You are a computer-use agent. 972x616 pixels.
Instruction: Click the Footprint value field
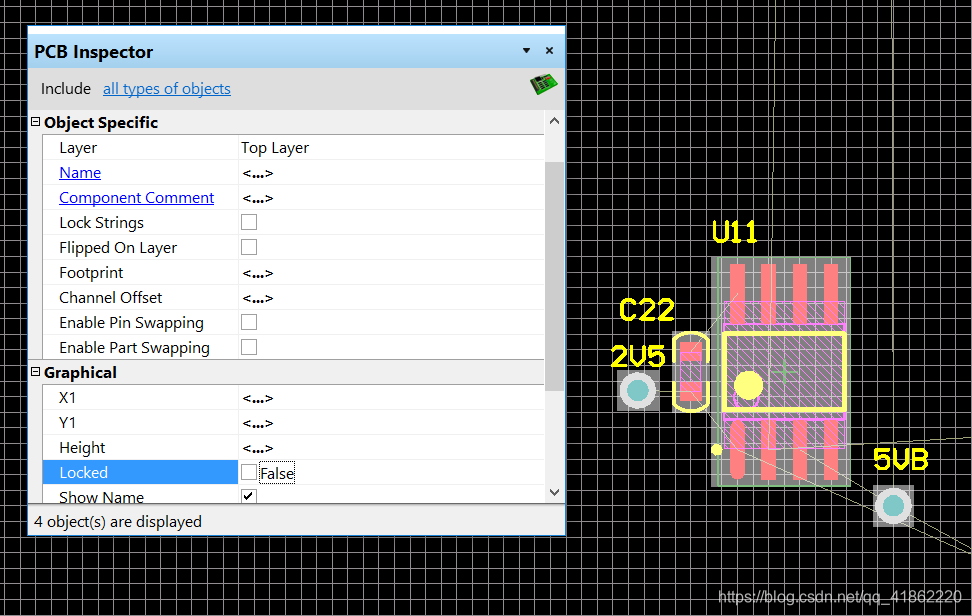391,273
